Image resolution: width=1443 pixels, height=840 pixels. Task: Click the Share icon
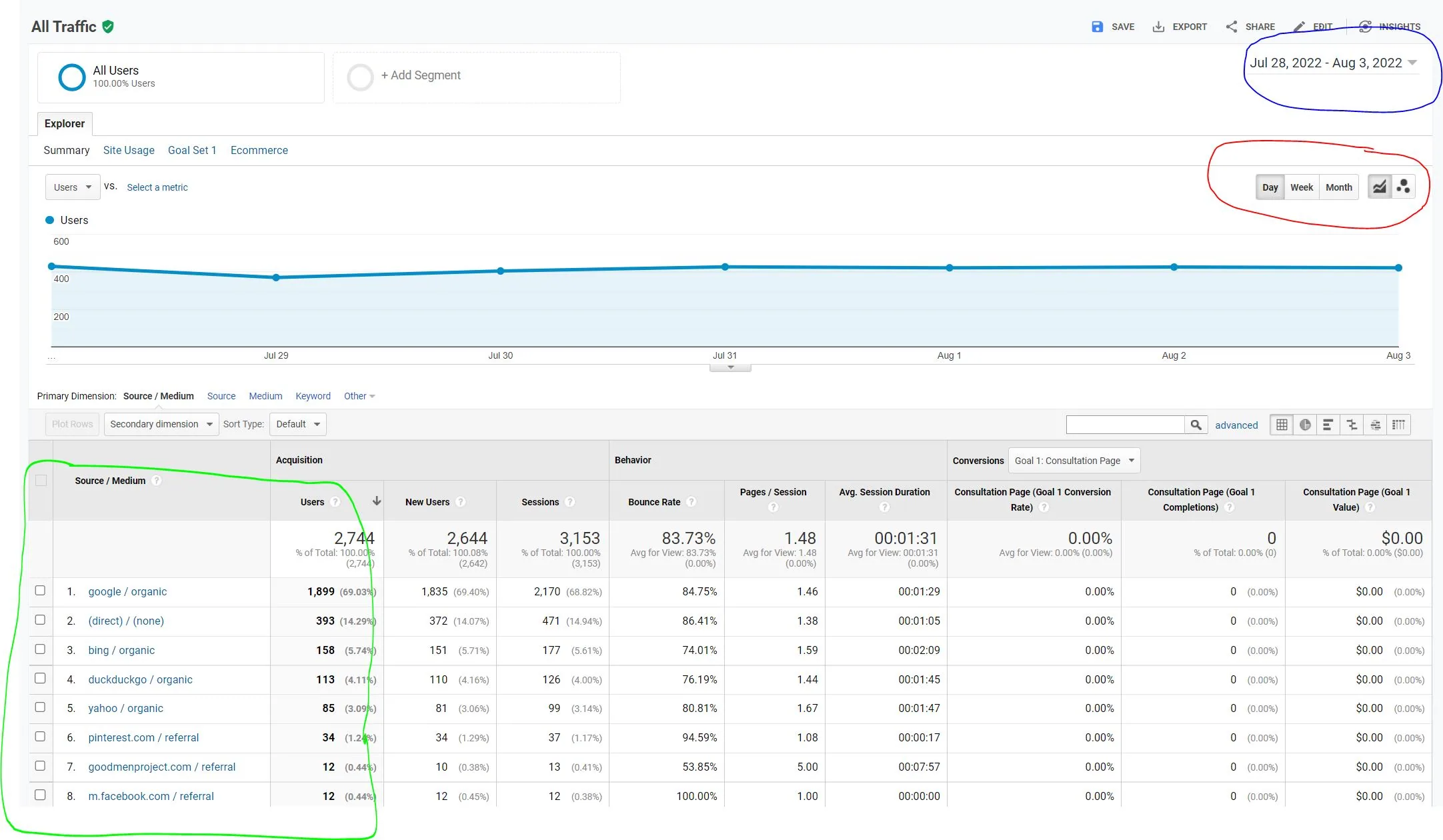(1232, 27)
